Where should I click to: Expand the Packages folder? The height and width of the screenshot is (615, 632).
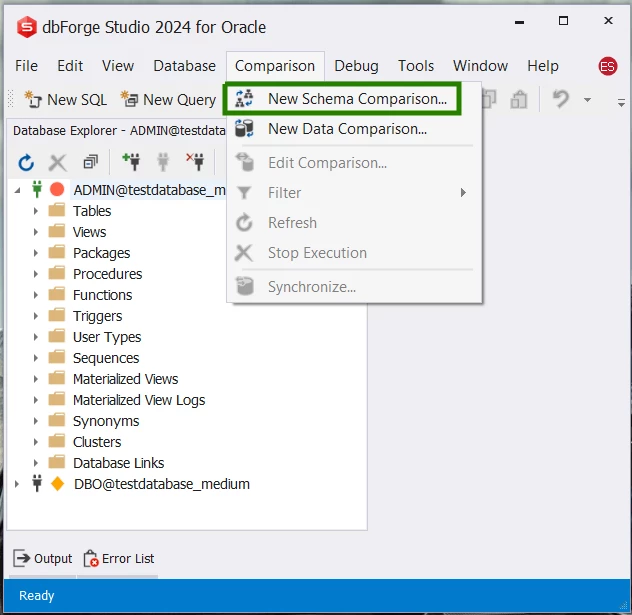35,253
